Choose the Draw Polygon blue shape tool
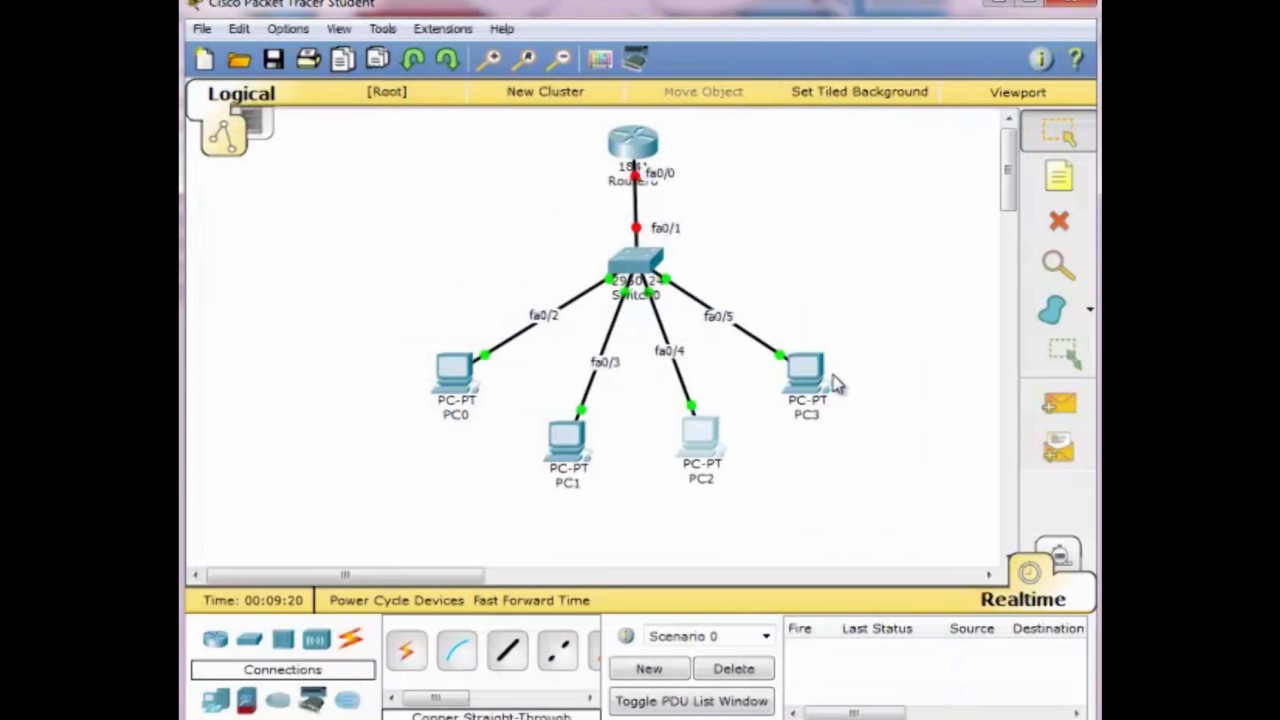This screenshot has height=720, width=1280. (1053, 311)
